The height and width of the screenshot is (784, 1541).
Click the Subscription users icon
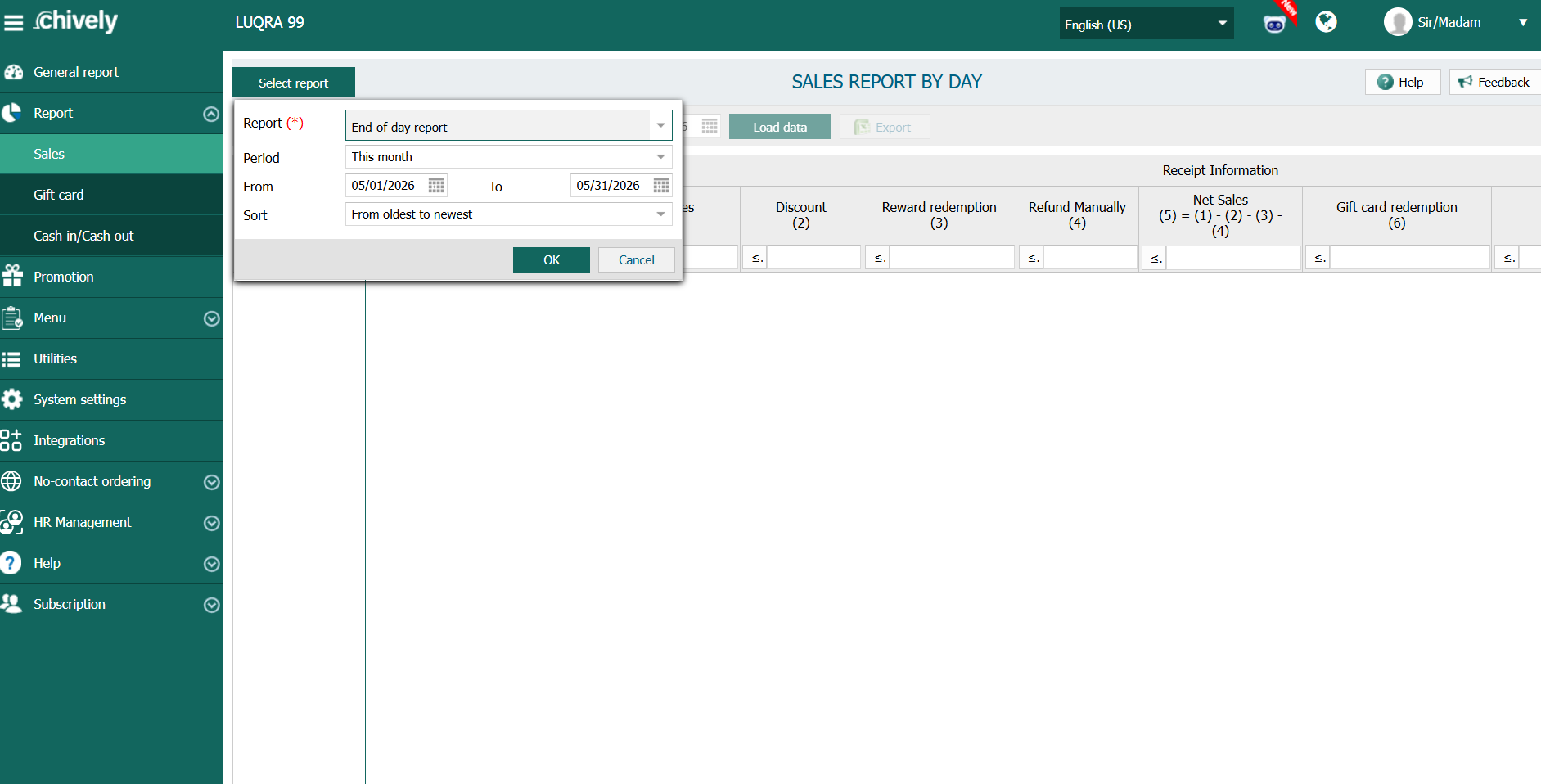coord(11,604)
